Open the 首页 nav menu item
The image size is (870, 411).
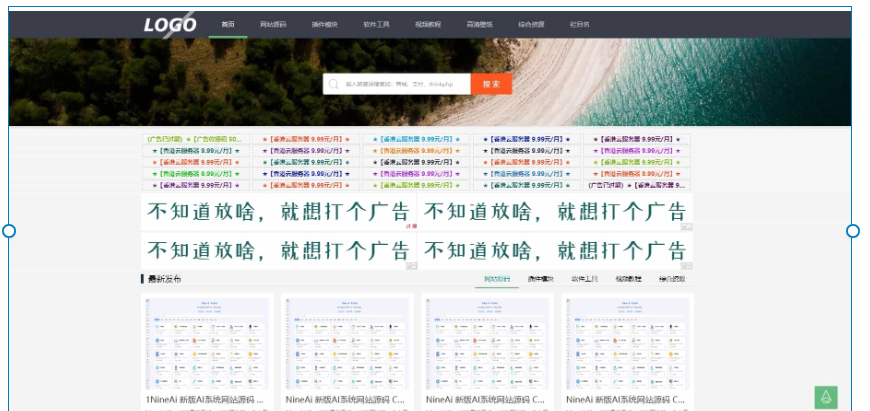coord(228,24)
